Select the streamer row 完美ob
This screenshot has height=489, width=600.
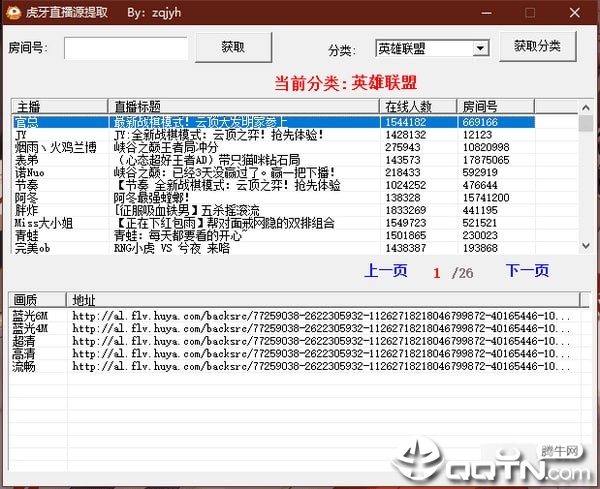[x=274, y=248]
